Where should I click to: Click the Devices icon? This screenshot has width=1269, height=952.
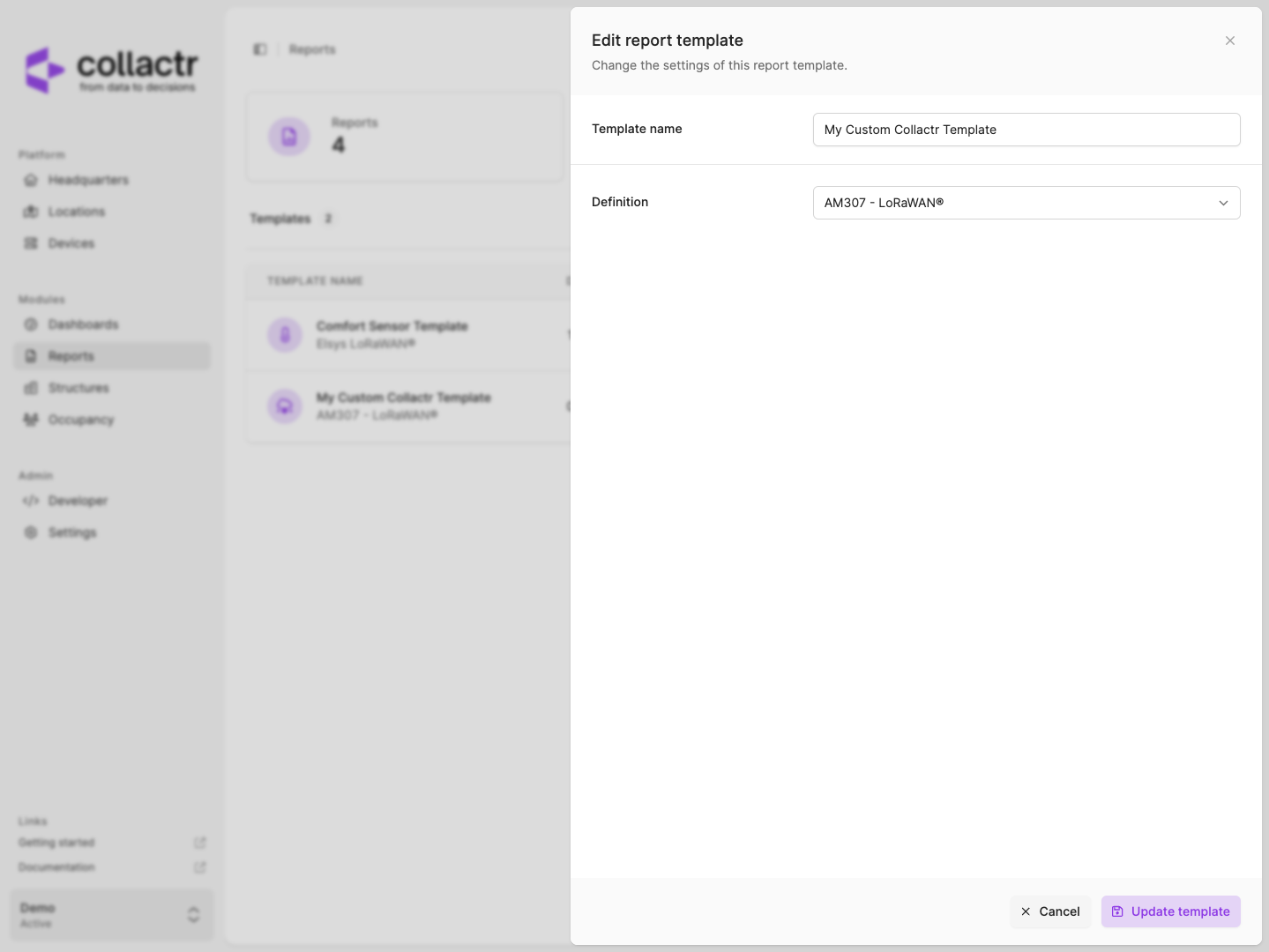(31, 243)
